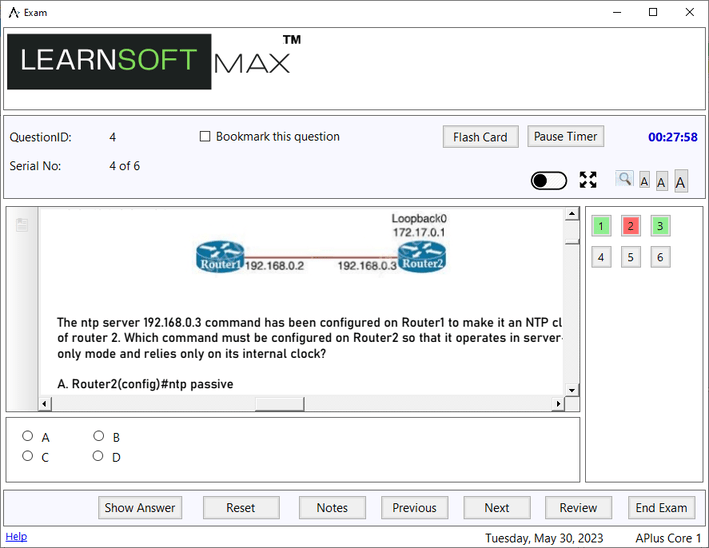Image resolution: width=709 pixels, height=548 pixels.
Task: Click the Router2 icon in diagram
Action: (x=421, y=256)
